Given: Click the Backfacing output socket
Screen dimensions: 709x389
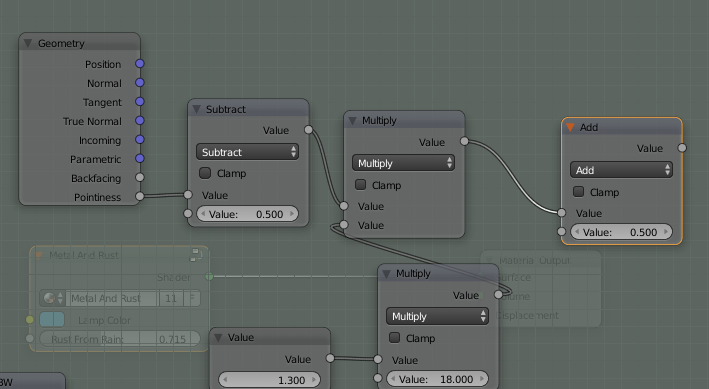Looking at the screenshot, I should pyautogui.click(x=140, y=177).
